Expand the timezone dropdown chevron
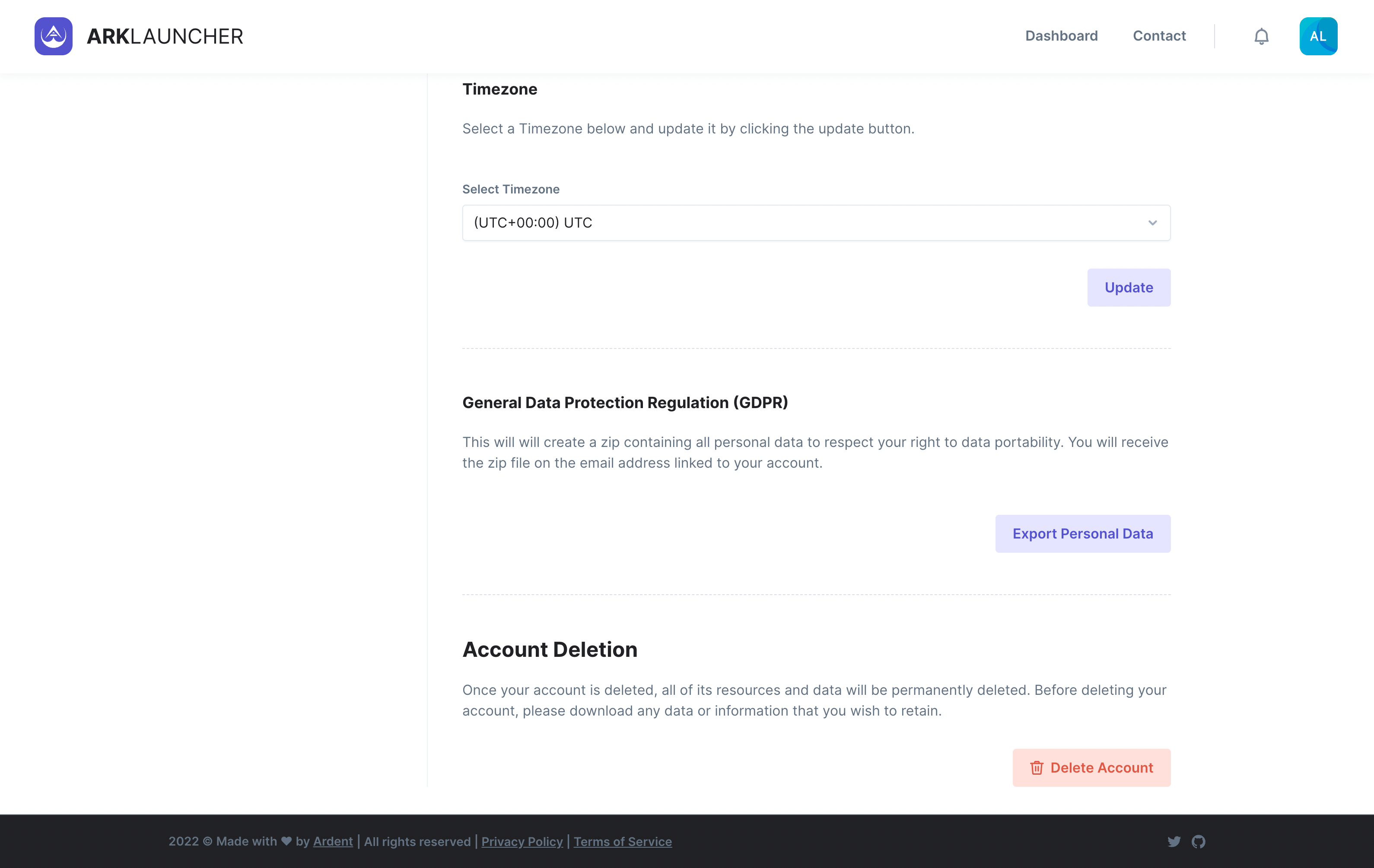The width and height of the screenshot is (1374, 868). (x=1152, y=223)
